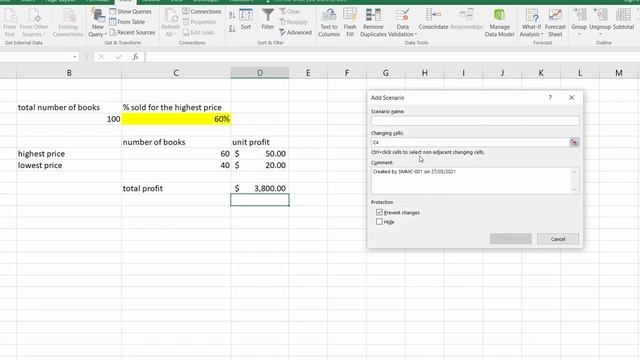Screen dimensions: 640x360
Task: Toggle the Prevent changes checkbox
Action: 379,212
